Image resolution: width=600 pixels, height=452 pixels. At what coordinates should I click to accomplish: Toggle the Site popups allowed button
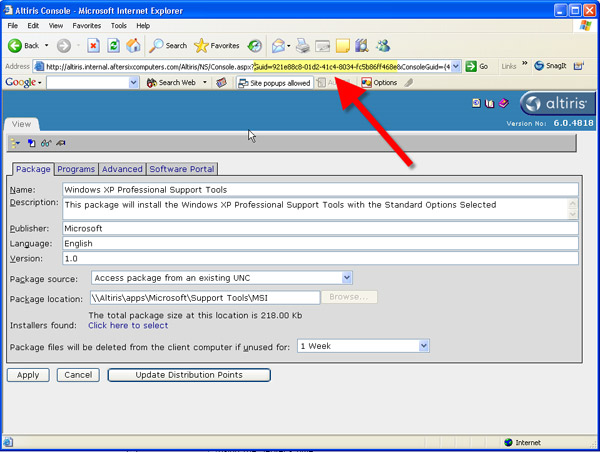pos(275,83)
